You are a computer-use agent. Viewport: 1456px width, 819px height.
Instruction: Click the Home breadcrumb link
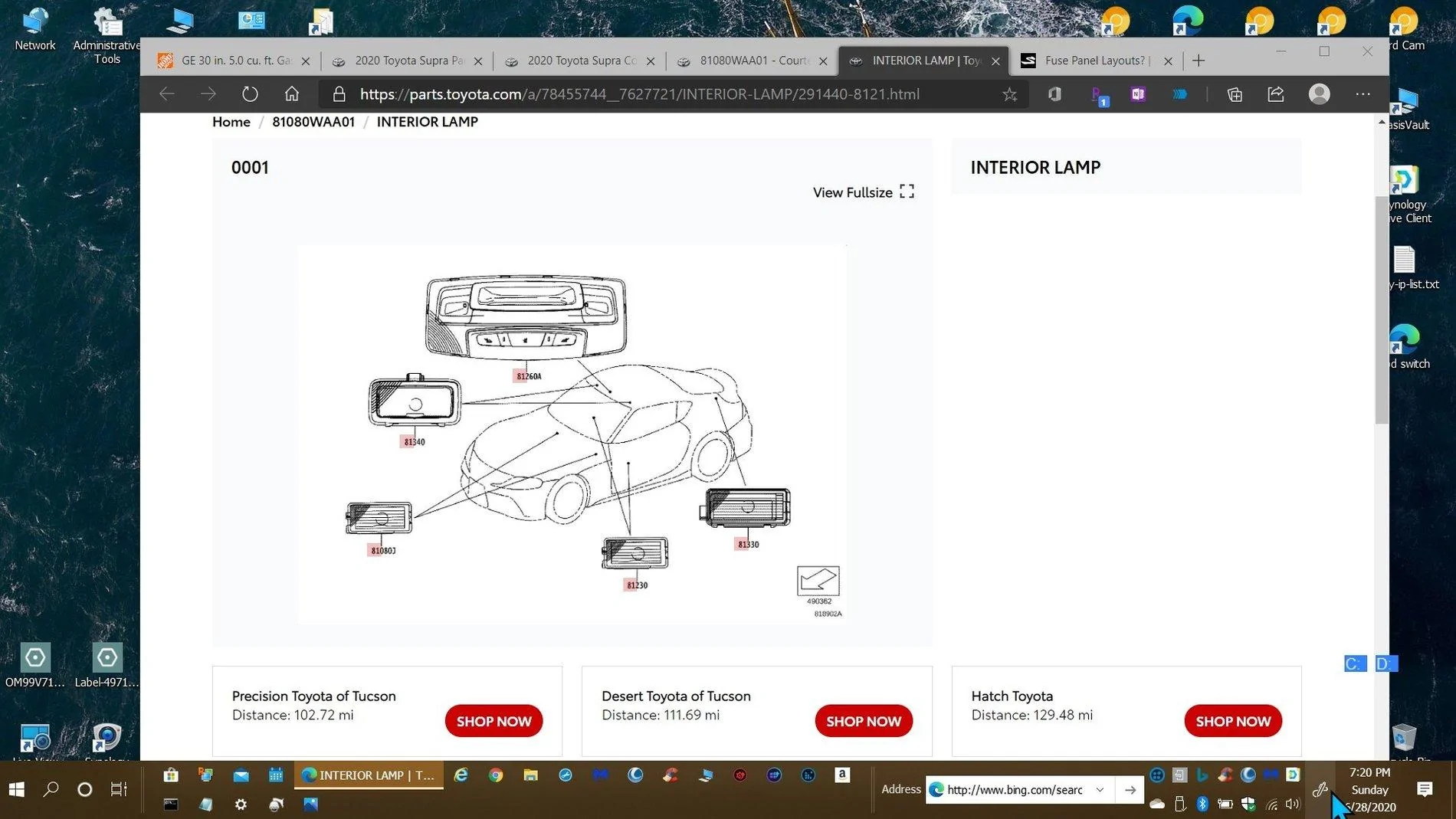click(x=231, y=122)
